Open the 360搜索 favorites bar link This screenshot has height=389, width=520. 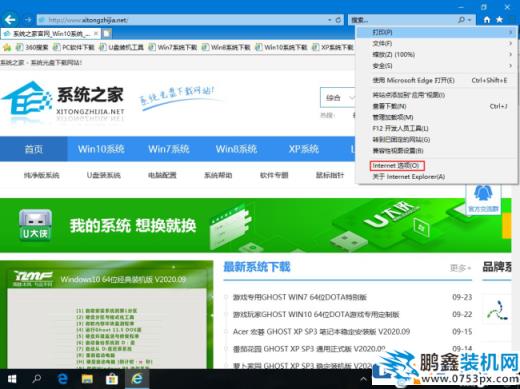[x=32, y=47]
